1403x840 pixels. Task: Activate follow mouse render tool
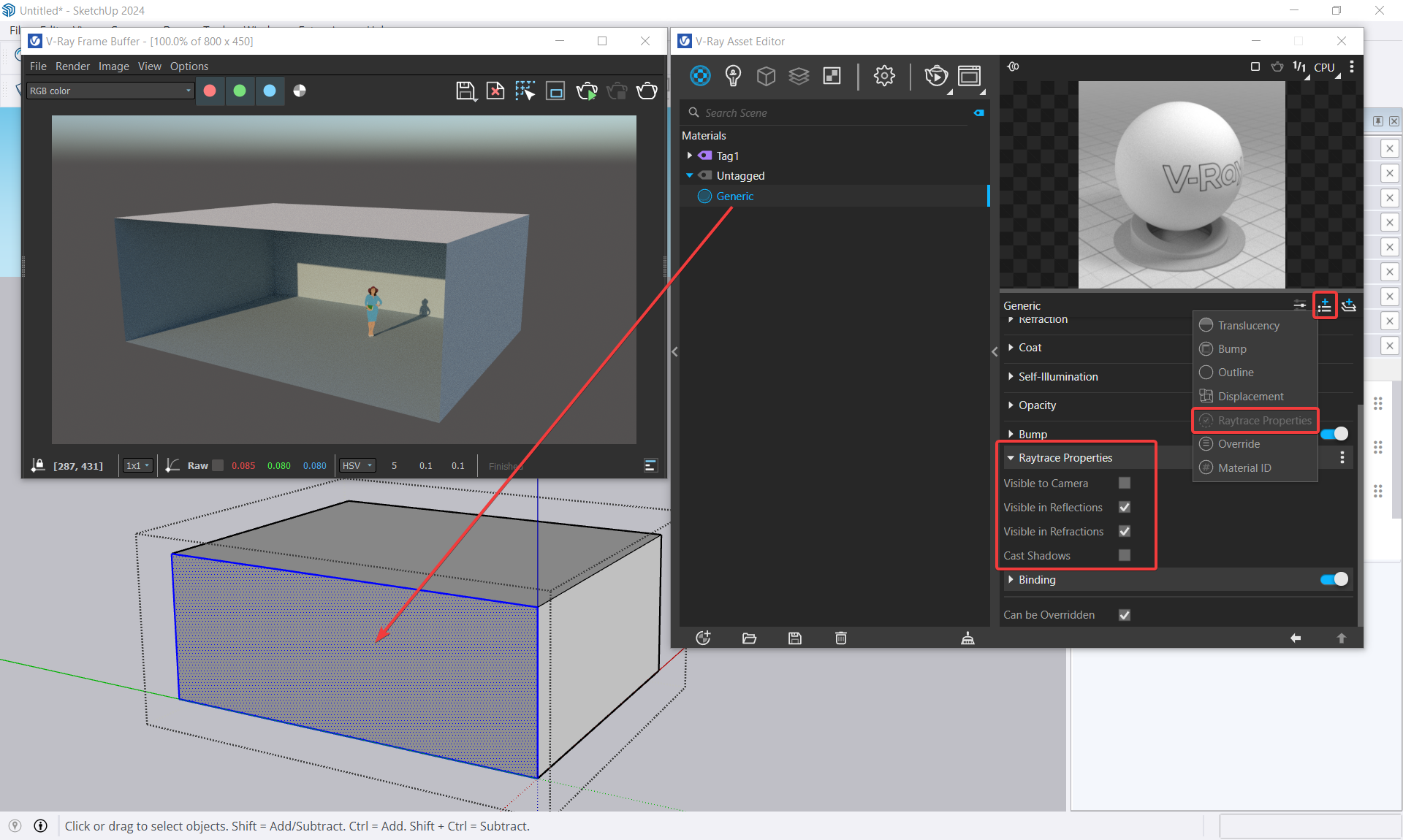(x=525, y=91)
